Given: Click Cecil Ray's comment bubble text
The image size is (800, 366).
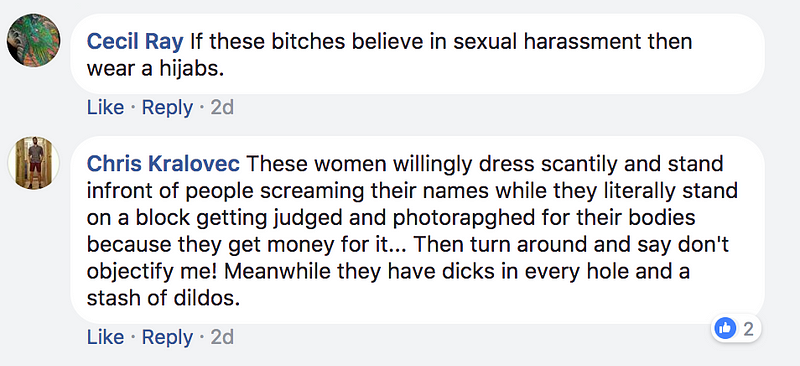Looking at the screenshot, I should click(417, 54).
